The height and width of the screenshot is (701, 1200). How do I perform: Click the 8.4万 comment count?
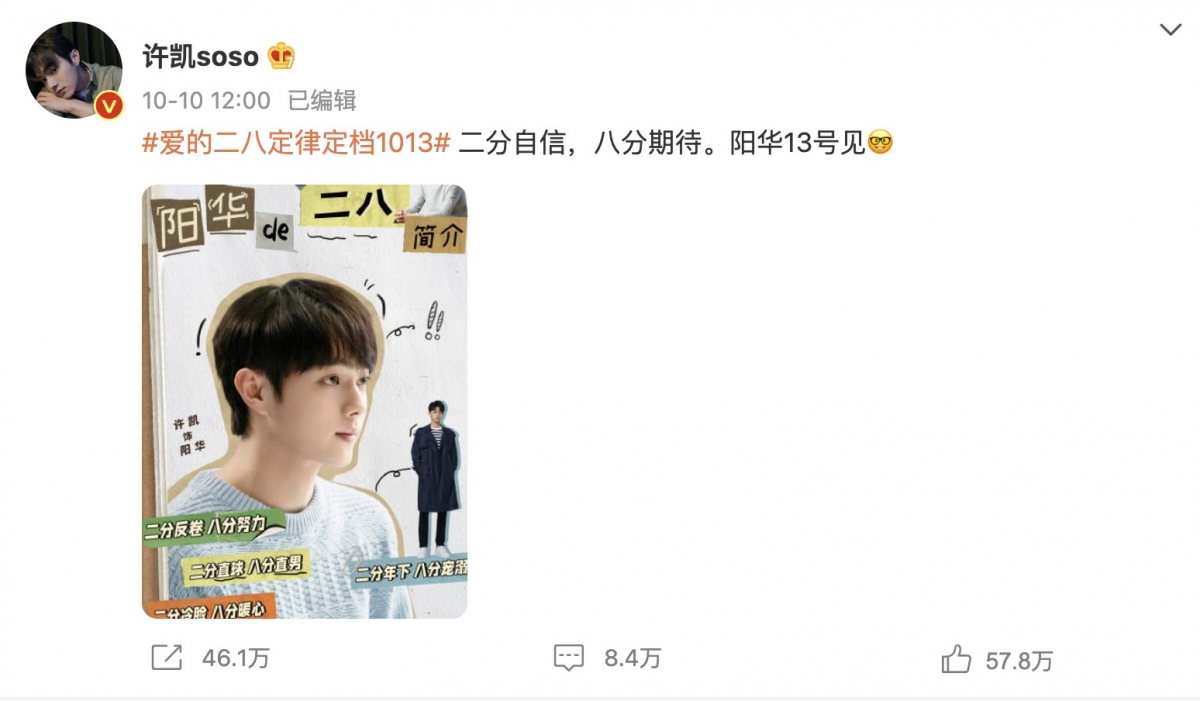[x=633, y=658]
